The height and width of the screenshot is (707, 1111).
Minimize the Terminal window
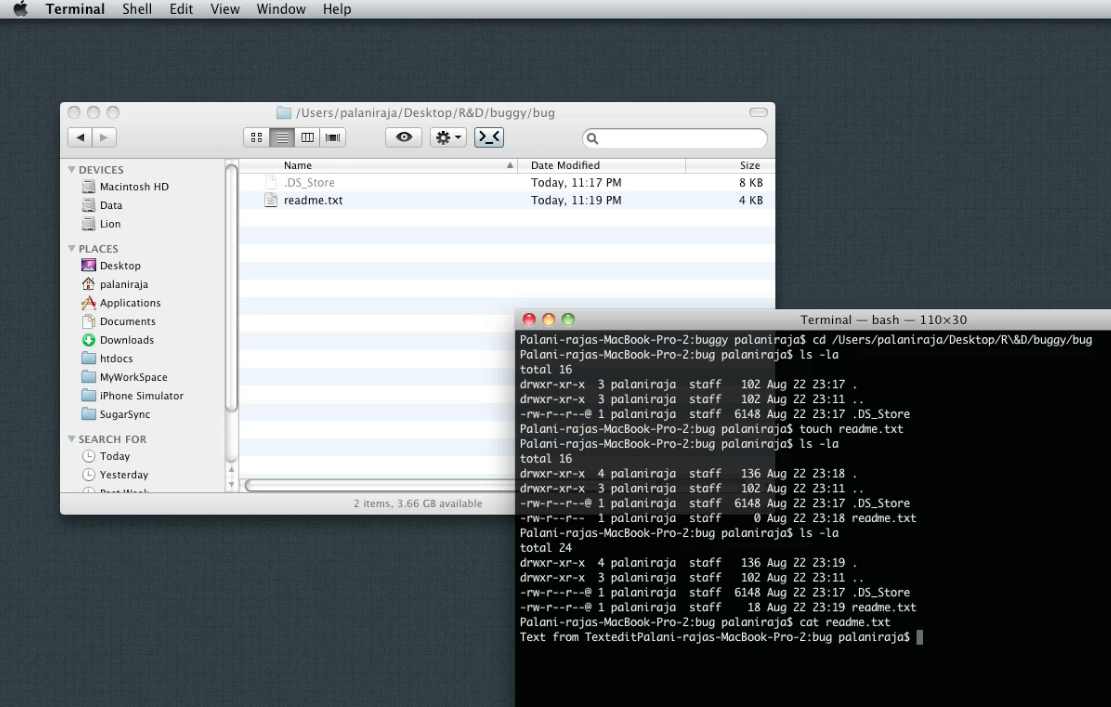(x=548, y=319)
